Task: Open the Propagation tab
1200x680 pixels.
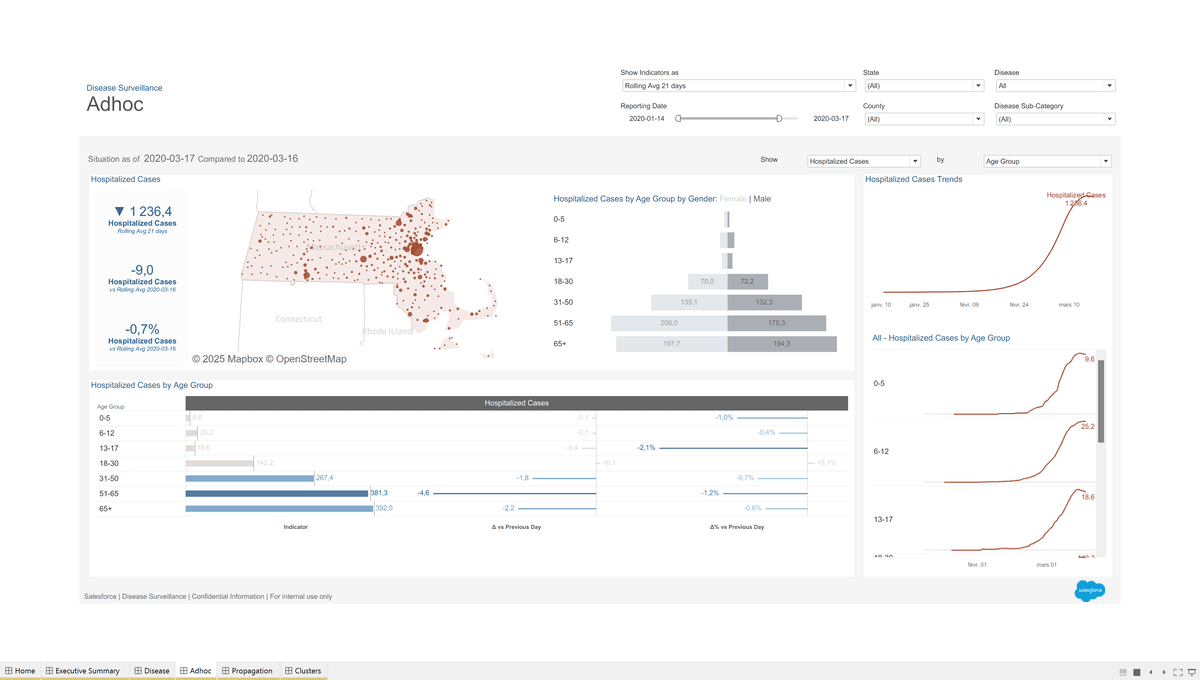Action: coord(246,671)
